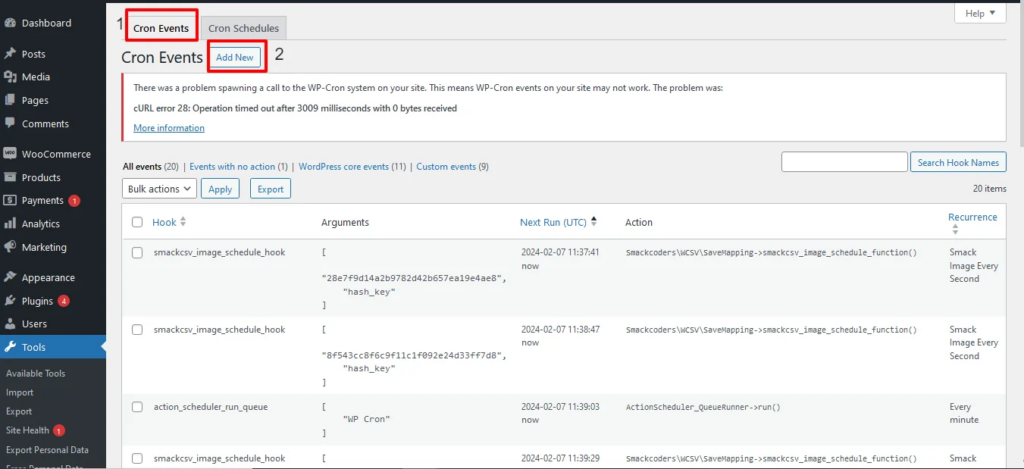This screenshot has width=1024, height=469.
Task: Open Available Tools submenu item
Action: click(35, 374)
